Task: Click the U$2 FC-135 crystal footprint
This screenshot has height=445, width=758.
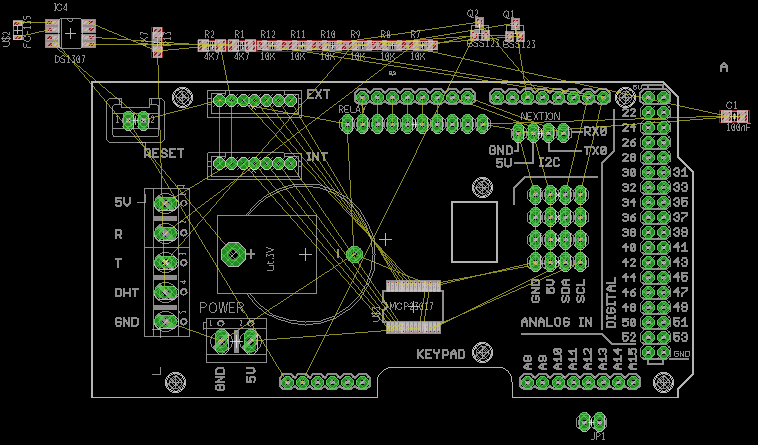Action: pyautogui.click(x=18, y=30)
